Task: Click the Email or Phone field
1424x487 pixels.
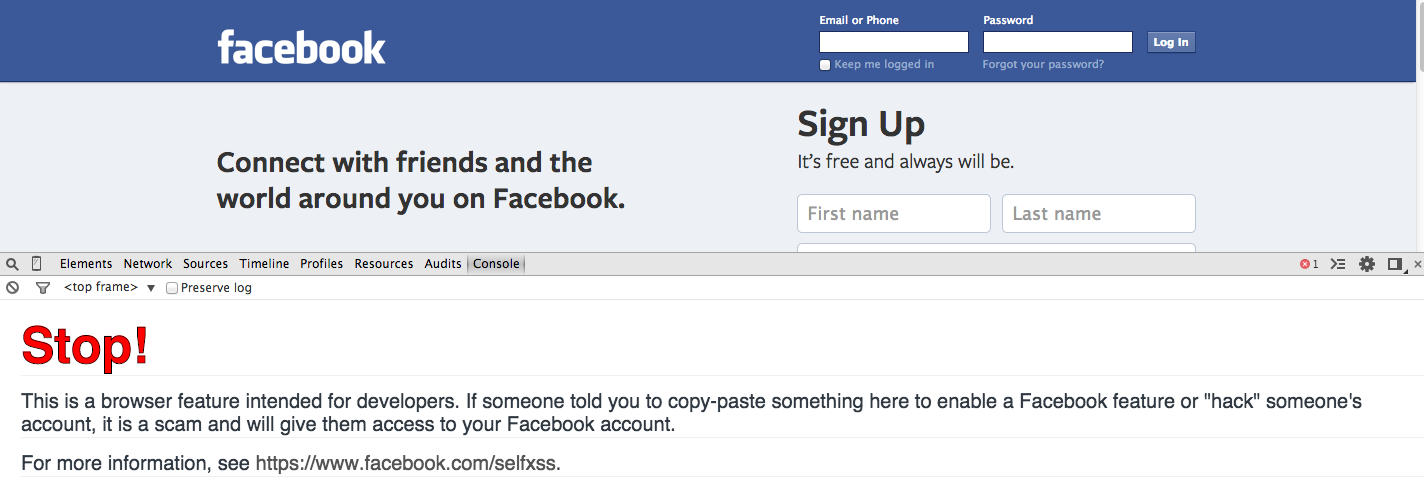Action: tap(893, 42)
